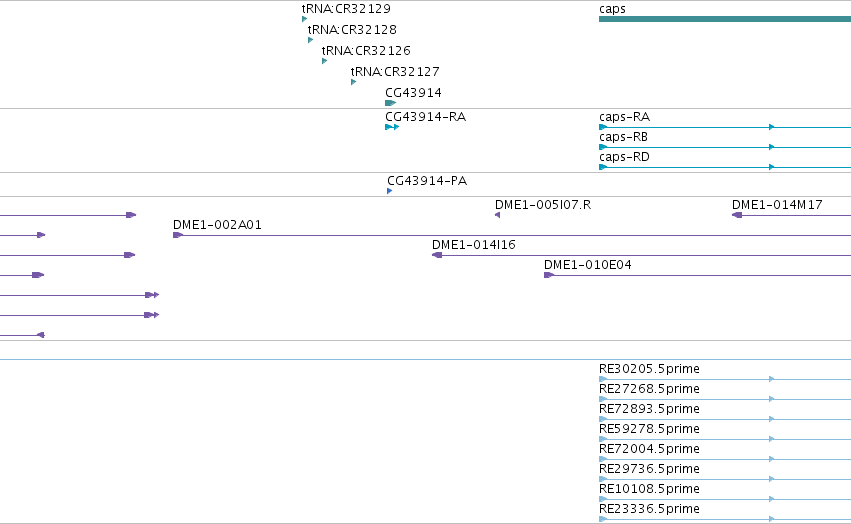Click the RE29736.5prime EST label

point(649,469)
